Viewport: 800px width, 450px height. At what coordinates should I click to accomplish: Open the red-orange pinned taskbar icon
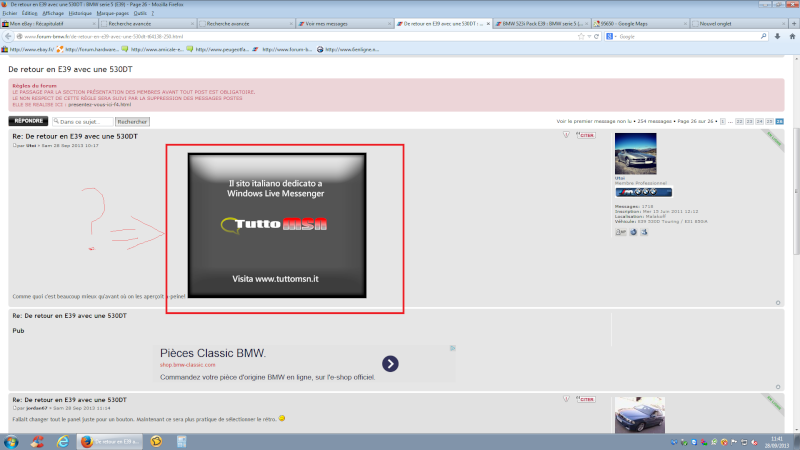point(37,442)
